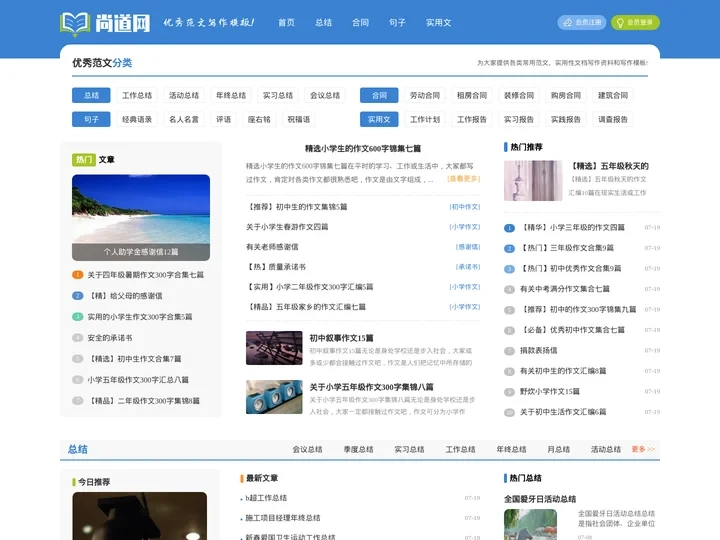This screenshot has height=540, width=720.
Task: Open the 工作计划 category tag
Action: coord(425,119)
